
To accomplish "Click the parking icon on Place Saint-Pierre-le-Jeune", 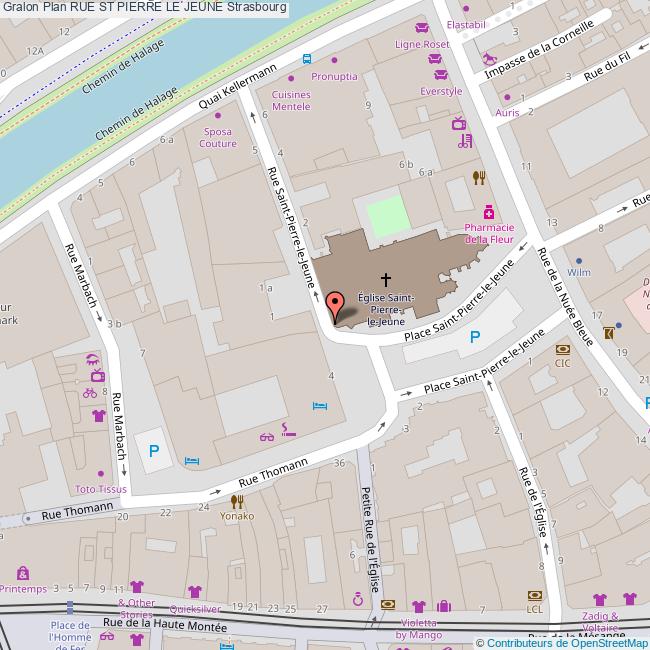I will coord(475,337).
